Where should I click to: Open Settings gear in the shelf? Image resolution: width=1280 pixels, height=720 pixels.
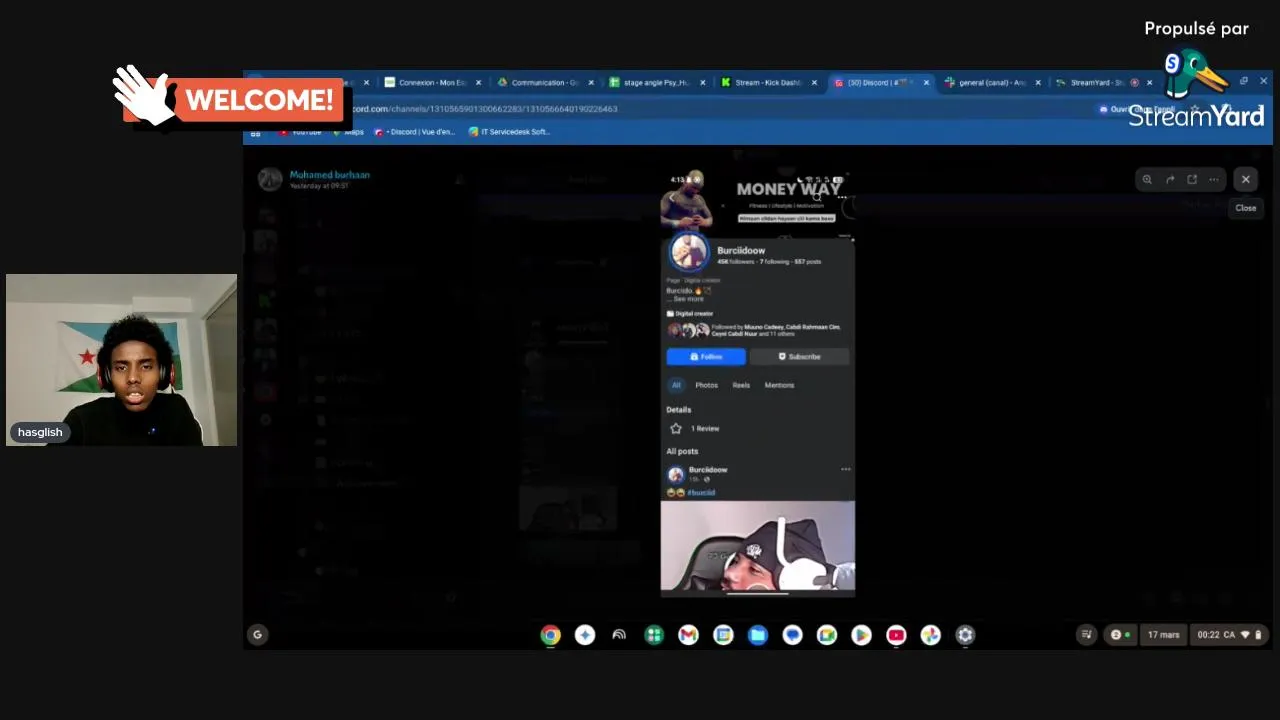click(x=965, y=635)
